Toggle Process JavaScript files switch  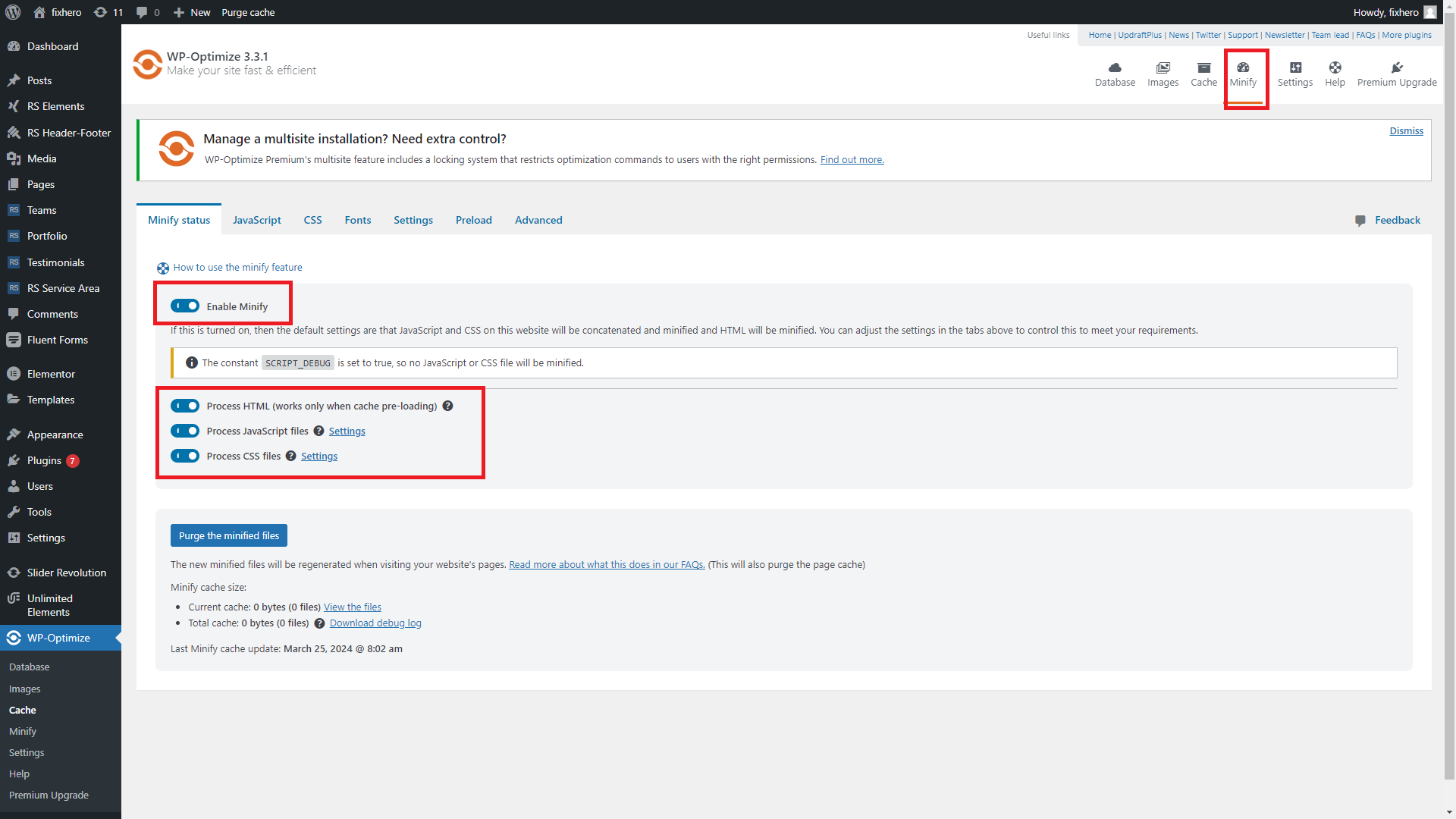(x=185, y=431)
